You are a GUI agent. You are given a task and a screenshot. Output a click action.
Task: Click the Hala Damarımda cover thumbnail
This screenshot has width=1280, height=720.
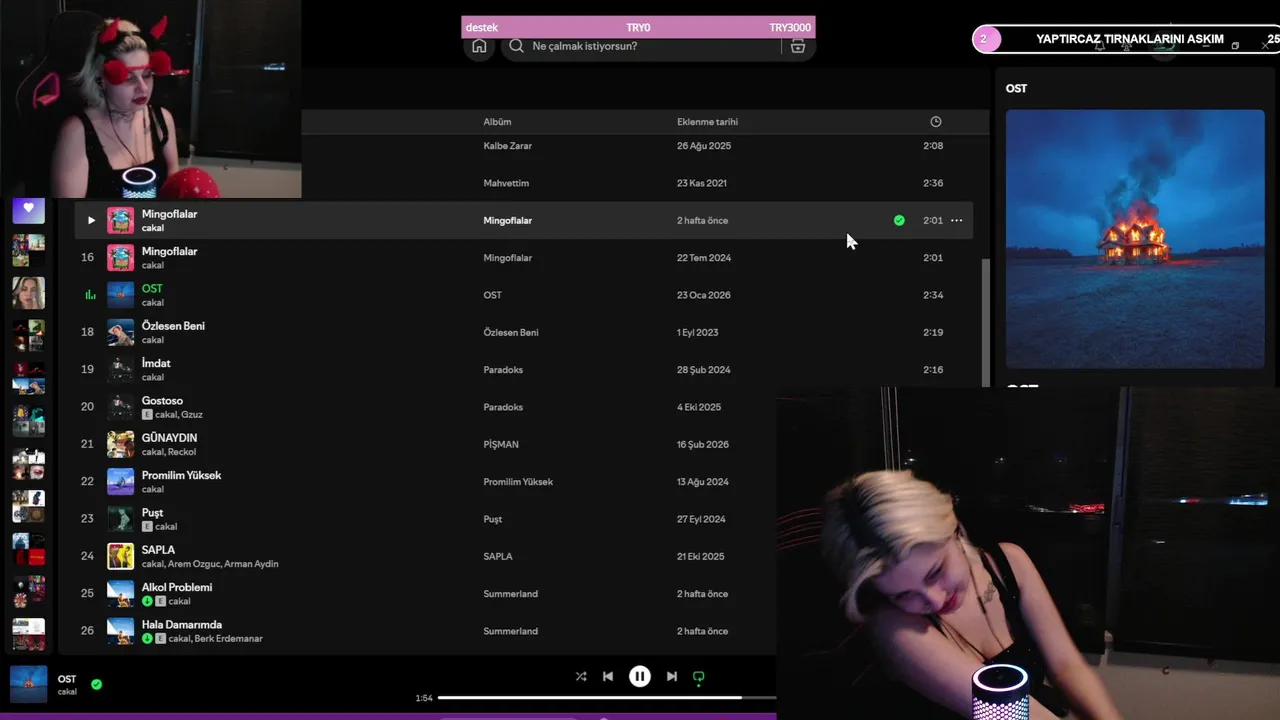(x=120, y=631)
